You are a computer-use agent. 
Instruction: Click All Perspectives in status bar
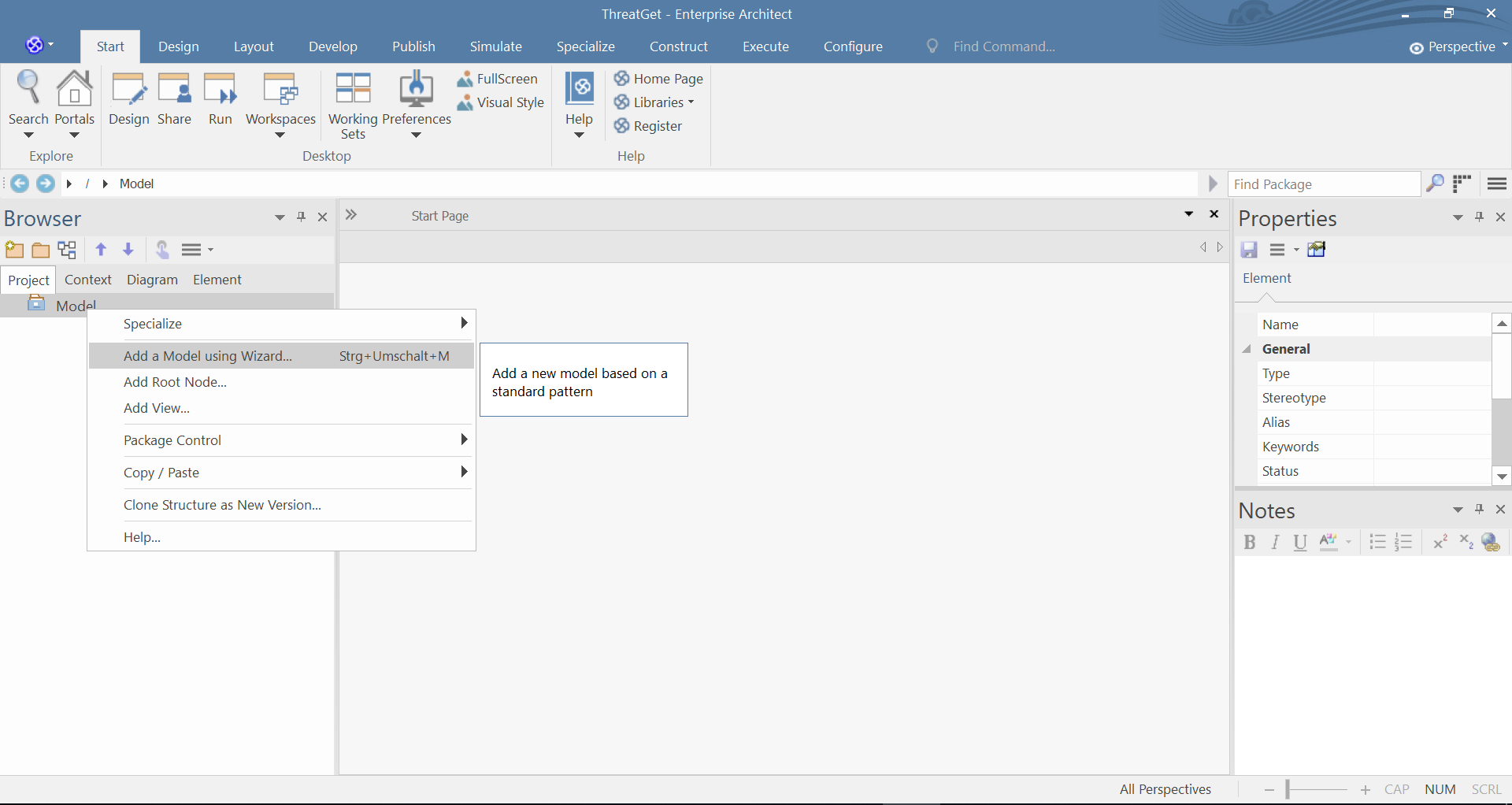pos(1165,789)
